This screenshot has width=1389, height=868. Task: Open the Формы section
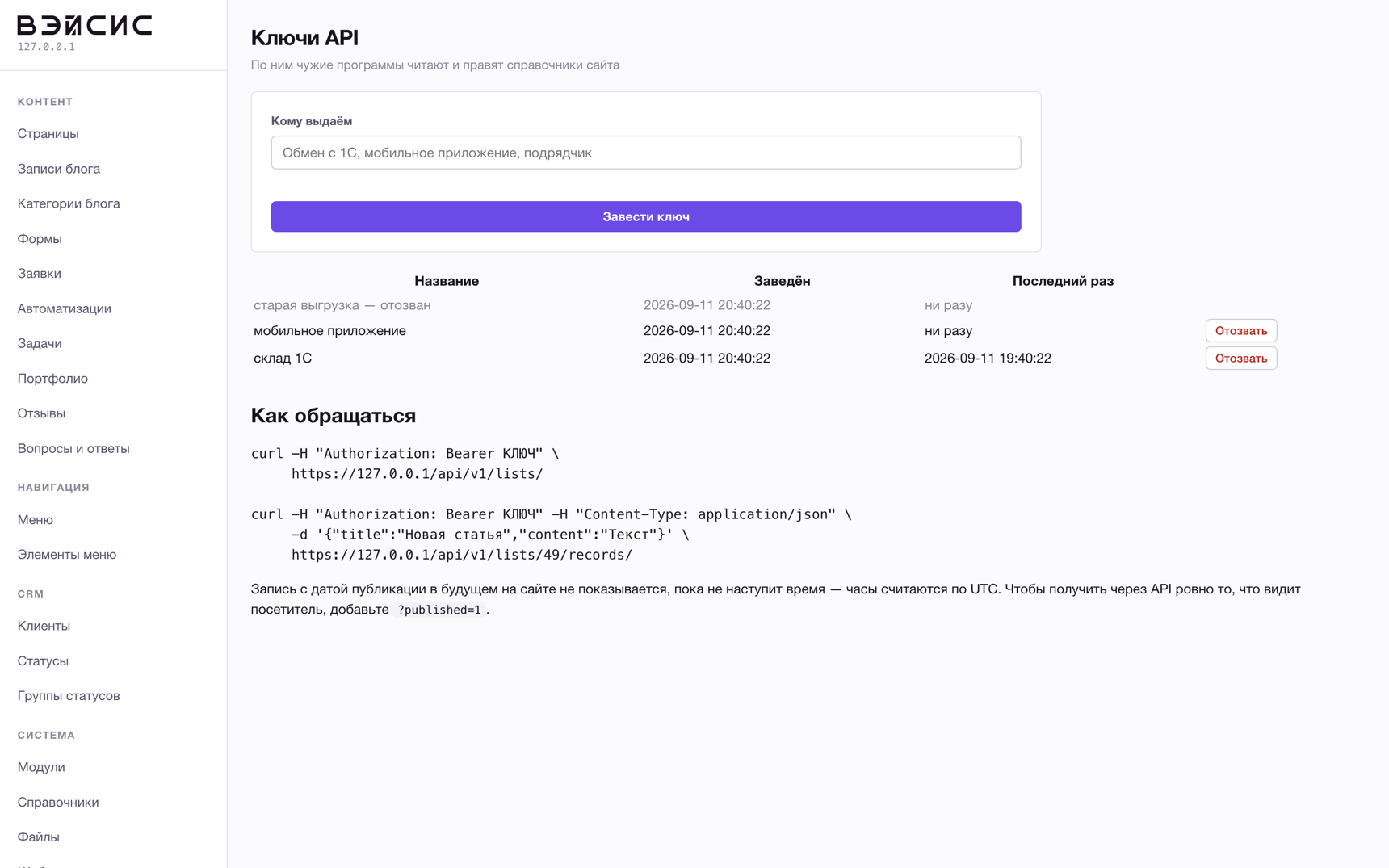40,238
